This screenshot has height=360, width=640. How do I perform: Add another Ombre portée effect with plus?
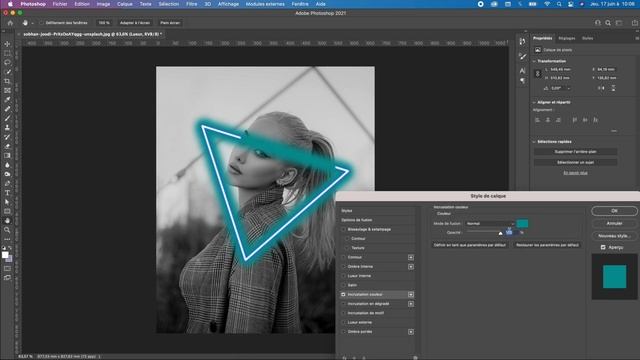[411, 332]
